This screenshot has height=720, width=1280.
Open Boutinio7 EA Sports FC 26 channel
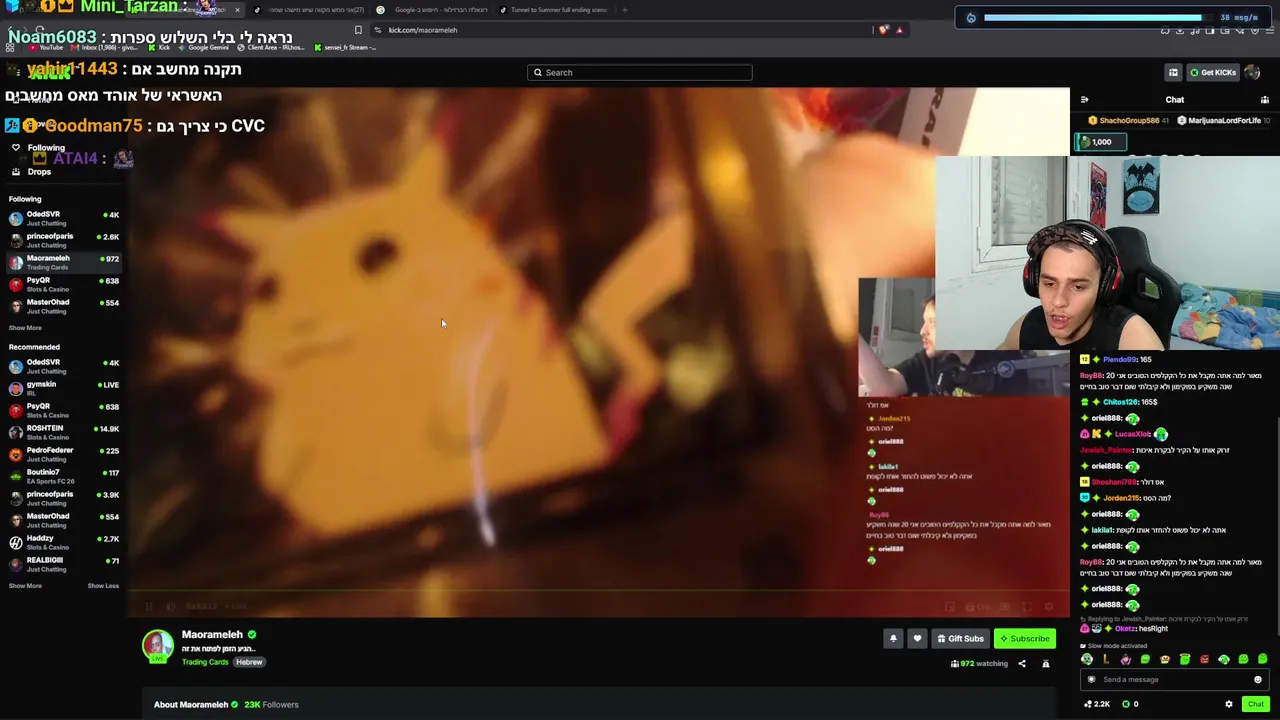[64, 476]
